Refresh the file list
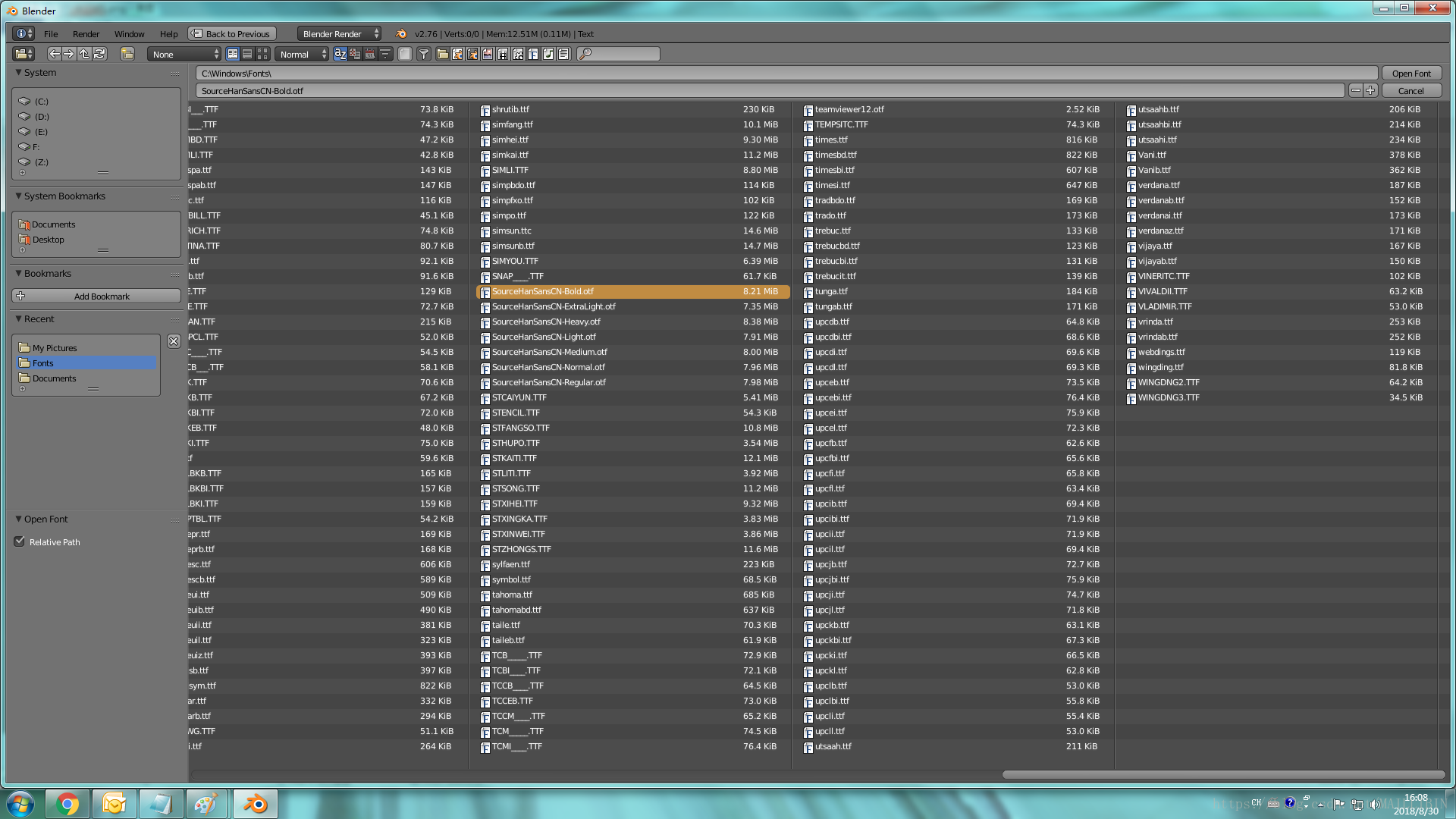This screenshot has width=1456, height=819. pos(99,54)
